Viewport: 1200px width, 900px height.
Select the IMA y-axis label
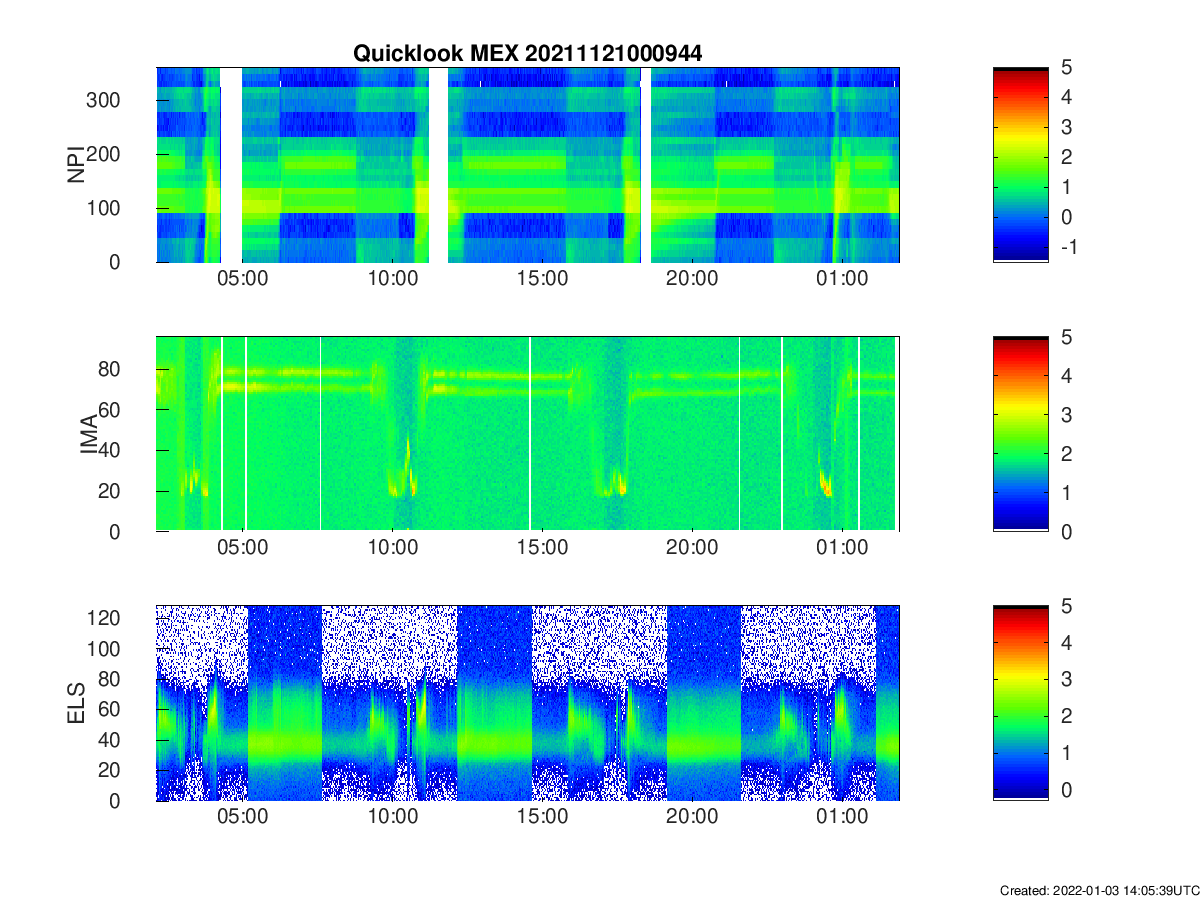(90, 434)
